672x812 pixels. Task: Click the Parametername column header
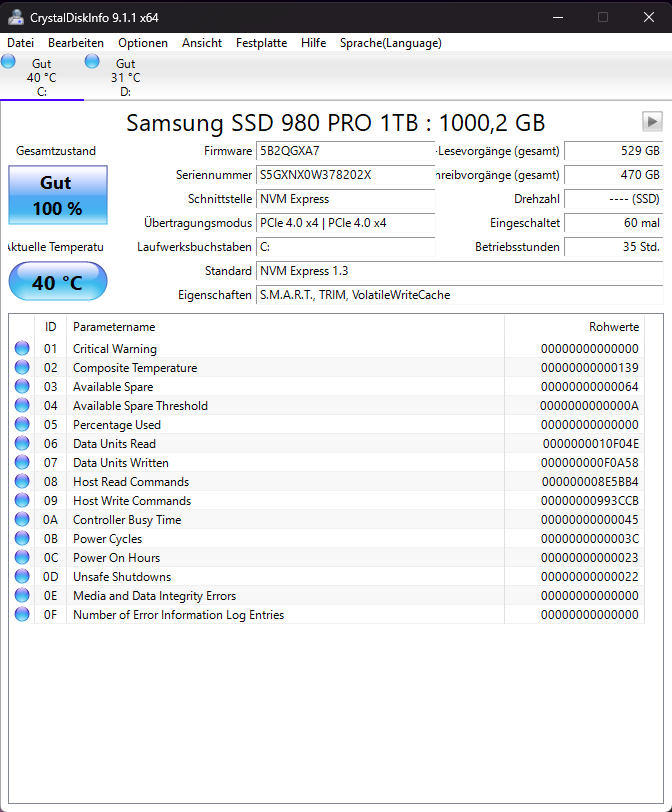[x=285, y=327]
